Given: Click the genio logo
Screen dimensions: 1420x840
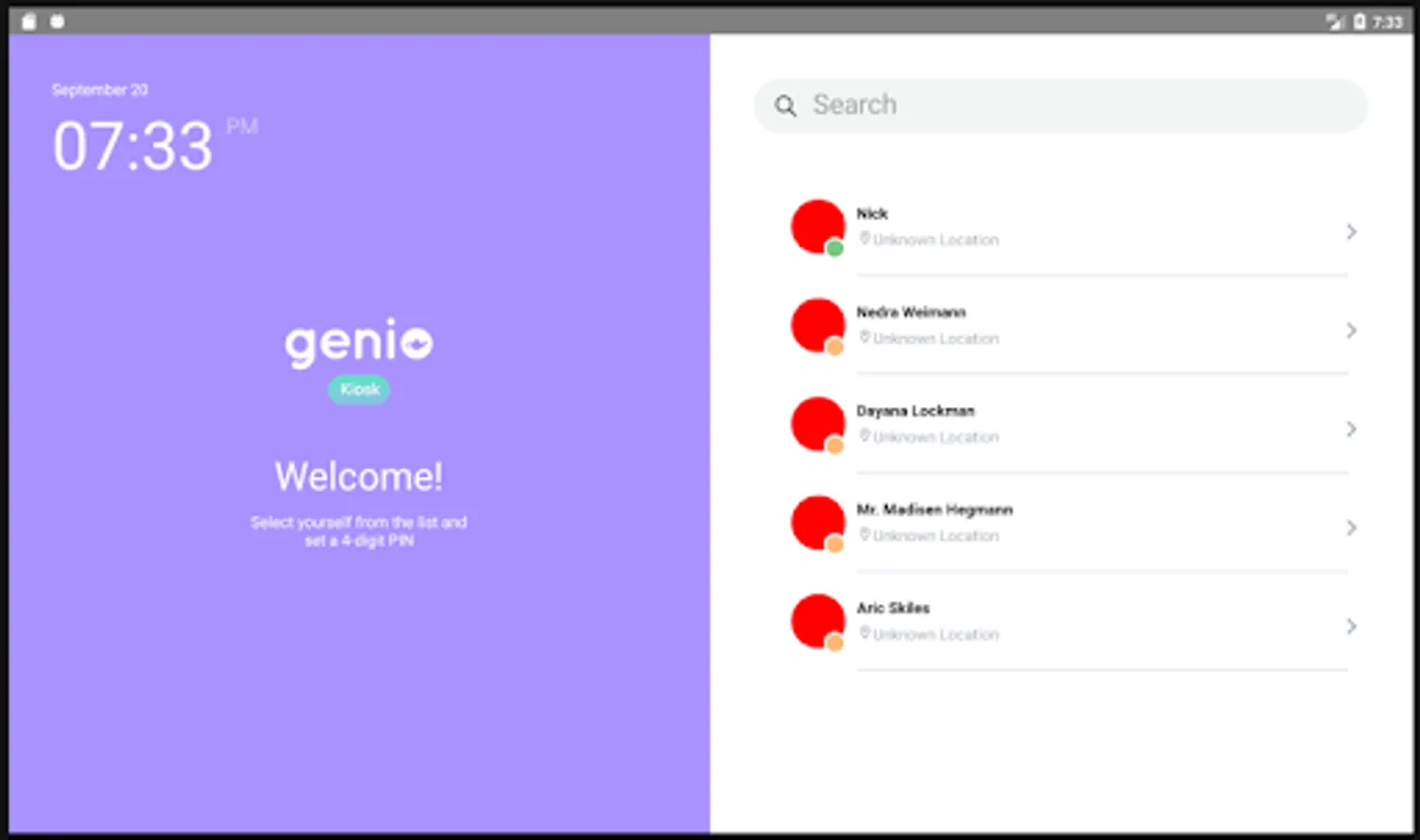Looking at the screenshot, I should coord(359,343).
